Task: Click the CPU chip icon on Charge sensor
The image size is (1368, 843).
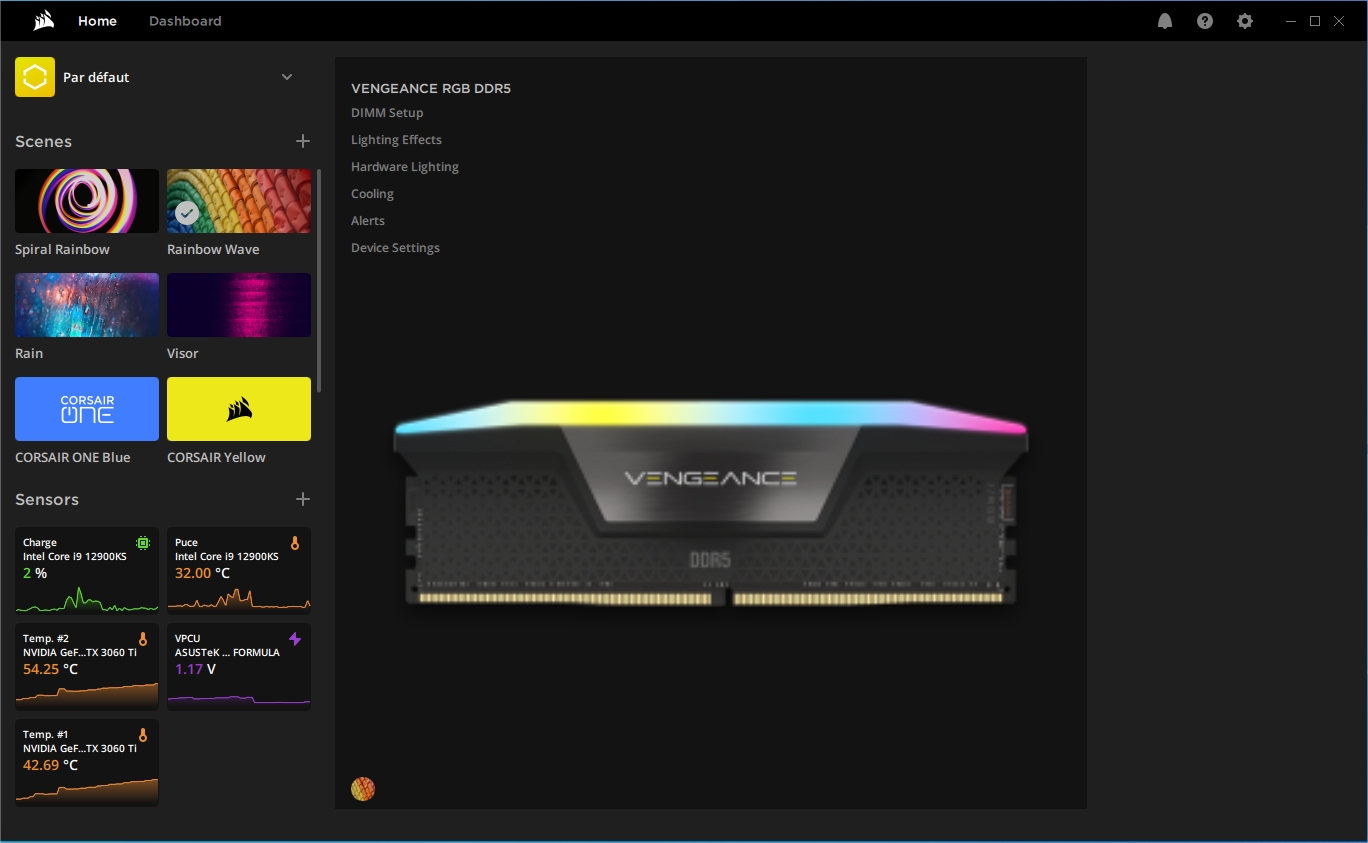Action: (143, 543)
